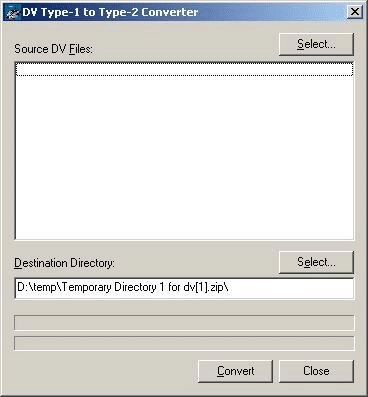Click the upper progress bar

pos(184,323)
